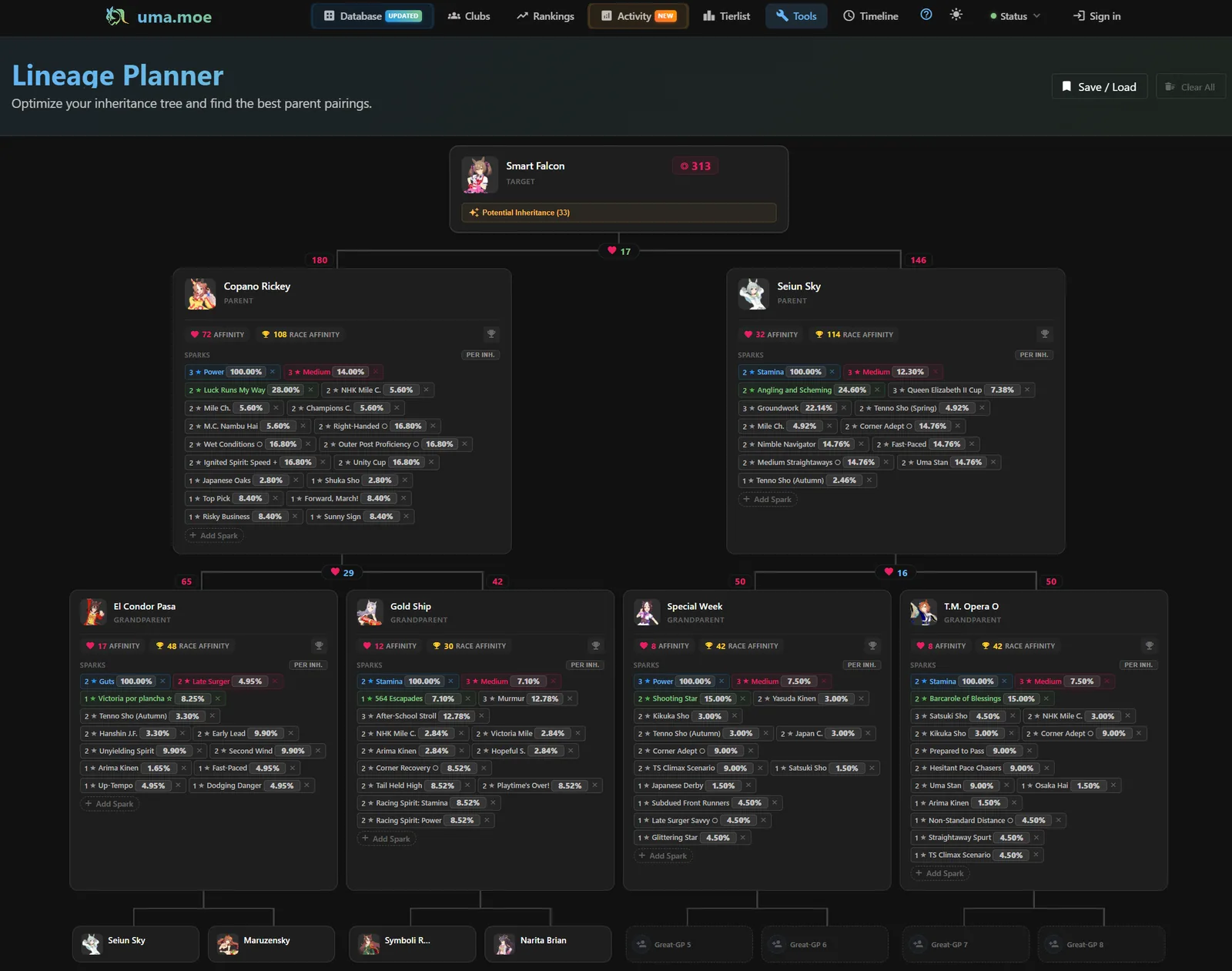Click trophy icon on T.M. Opera O card
Viewport: 1232px width, 971px height.
(x=1149, y=645)
